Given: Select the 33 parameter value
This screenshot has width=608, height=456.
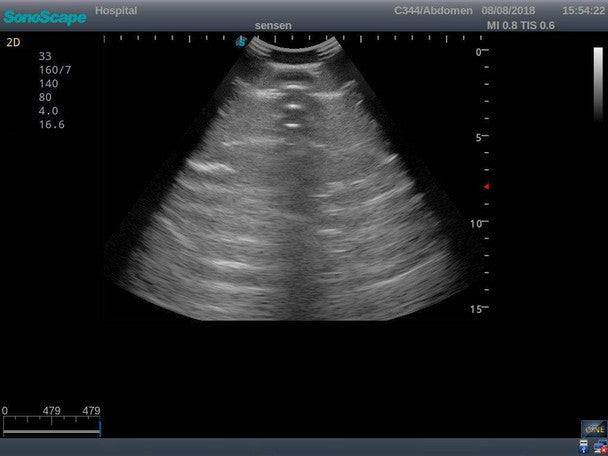Looking at the screenshot, I should coord(45,56).
